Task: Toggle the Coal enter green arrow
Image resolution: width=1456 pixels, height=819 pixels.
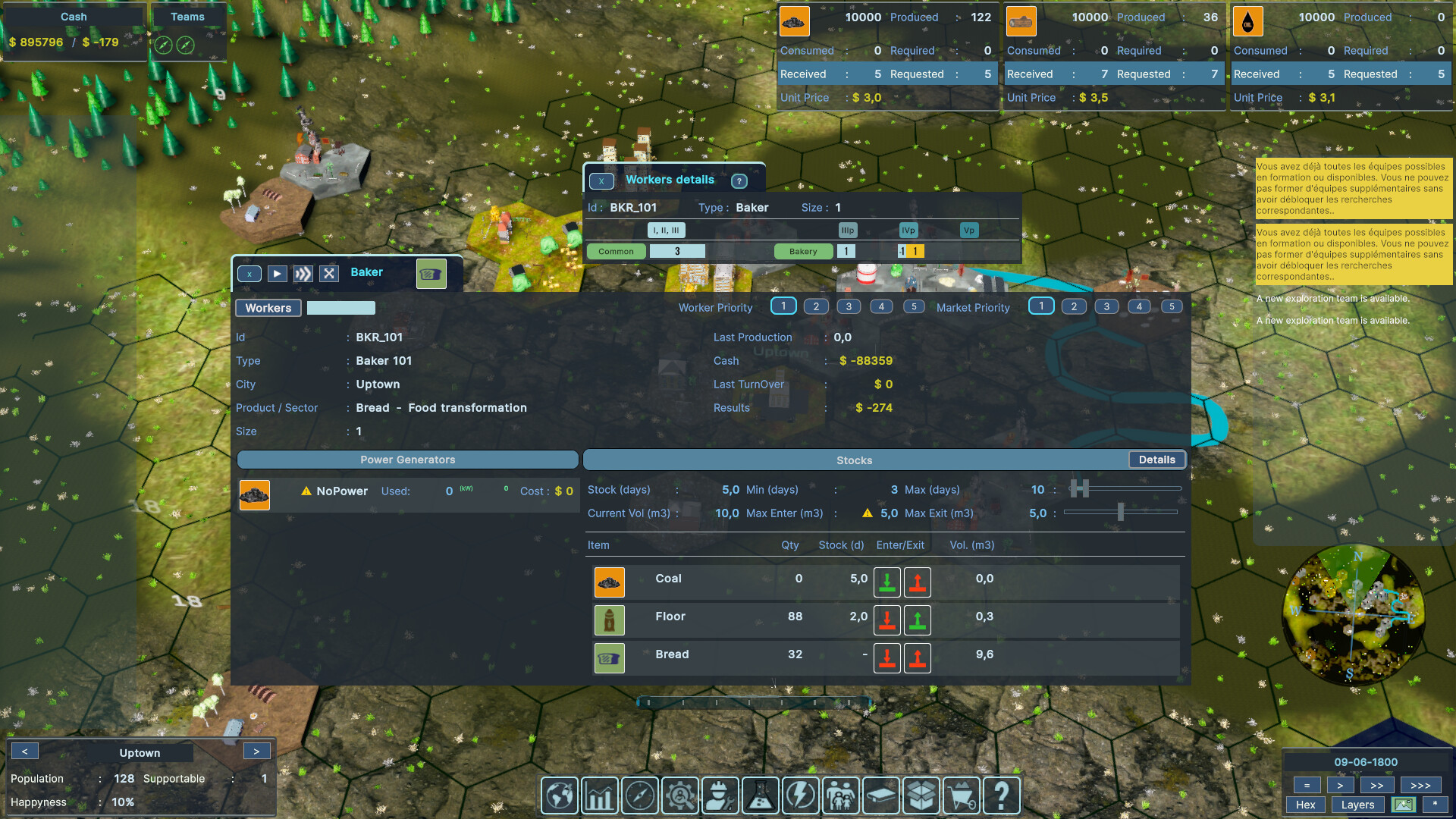Action: (x=886, y=582)
